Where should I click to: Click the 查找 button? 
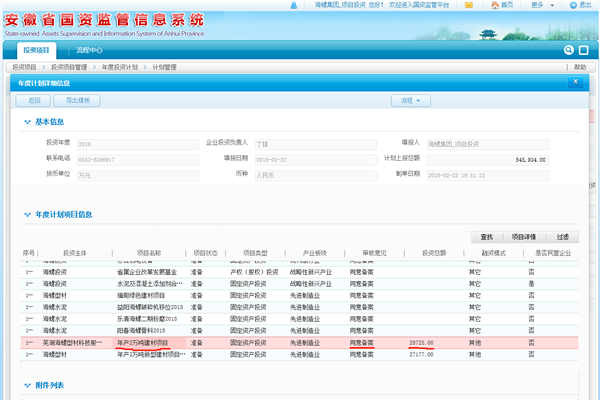point(486,237)
